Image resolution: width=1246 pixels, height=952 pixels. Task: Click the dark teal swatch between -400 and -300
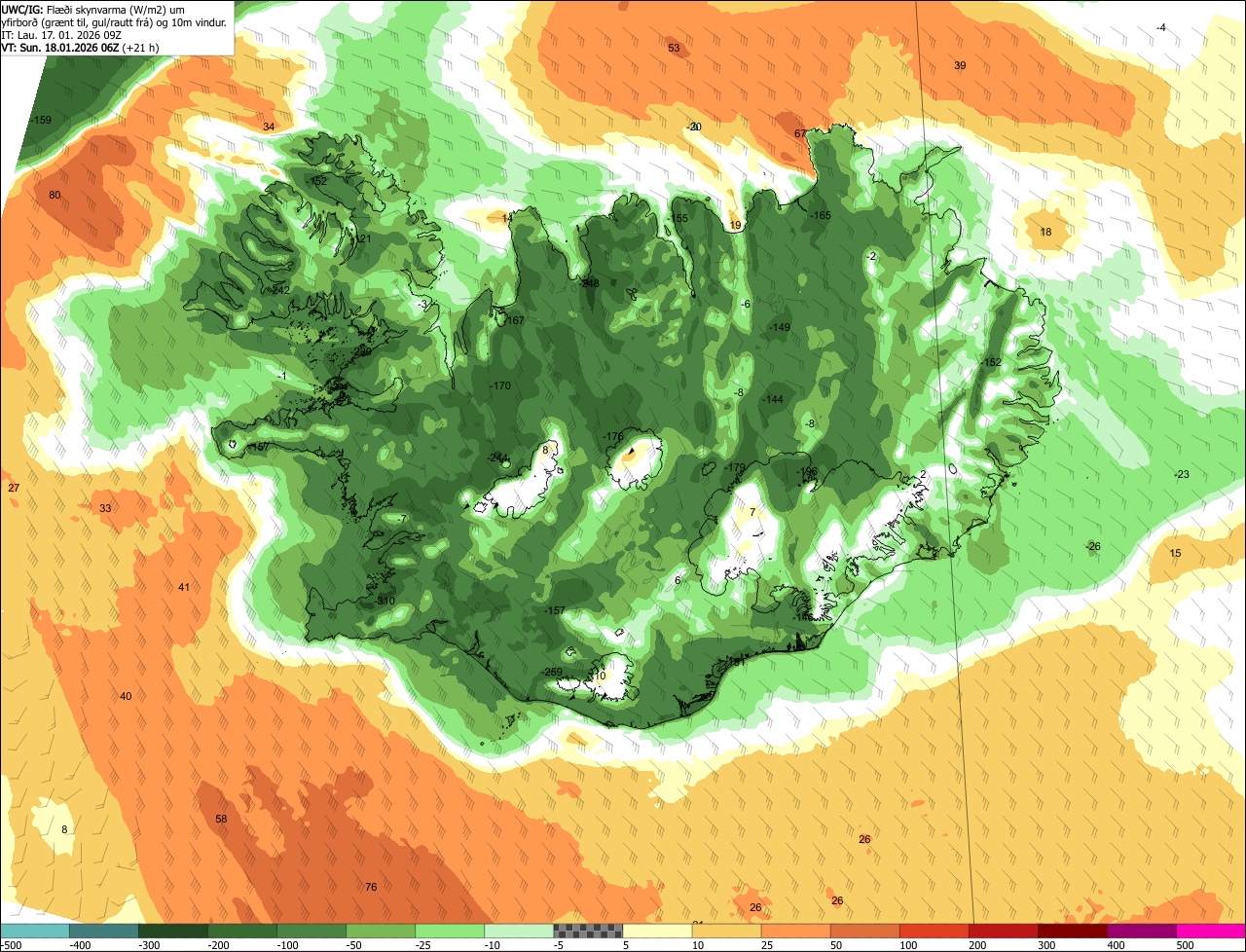104,931
